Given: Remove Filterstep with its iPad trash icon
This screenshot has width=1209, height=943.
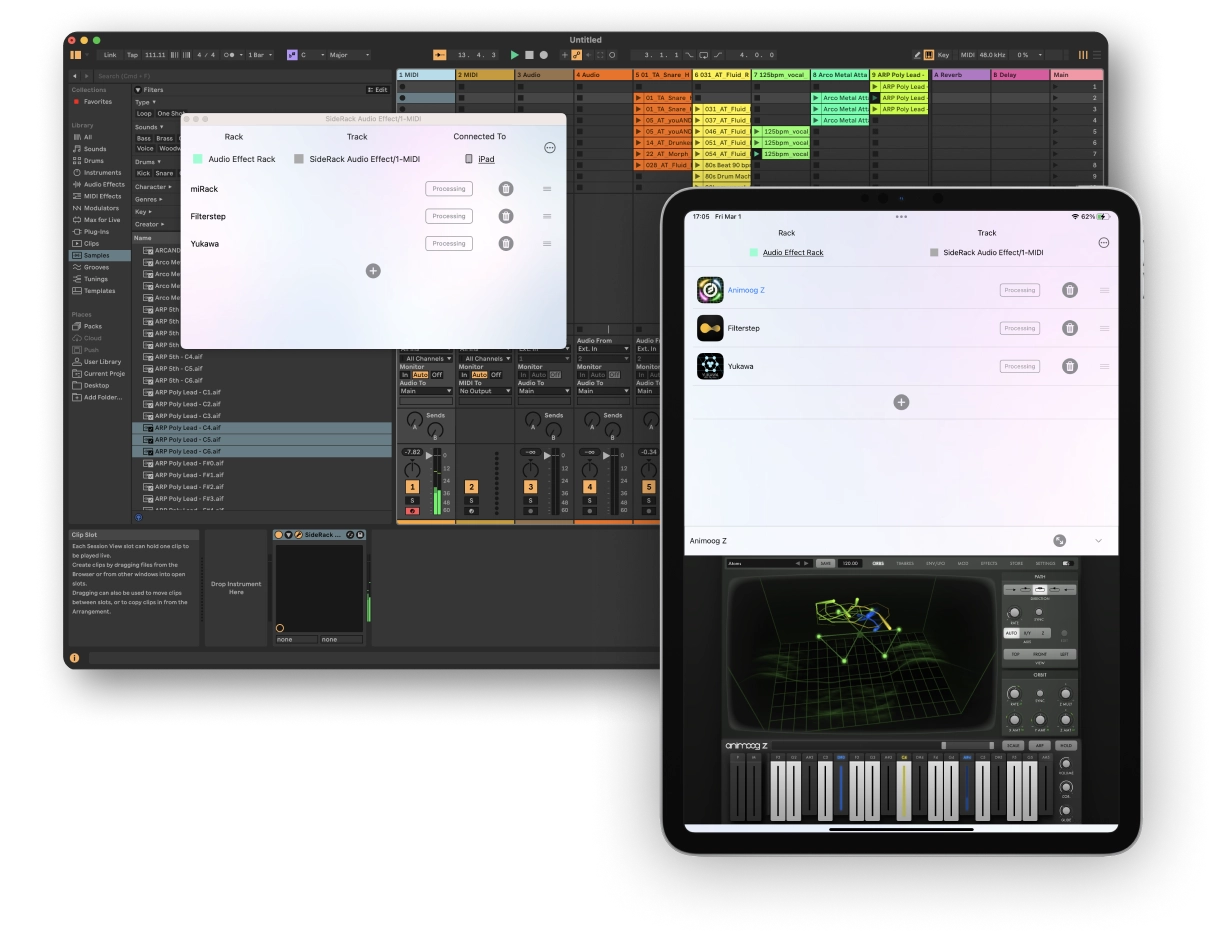Looking at the screenshot, I should coord(1070,328).
